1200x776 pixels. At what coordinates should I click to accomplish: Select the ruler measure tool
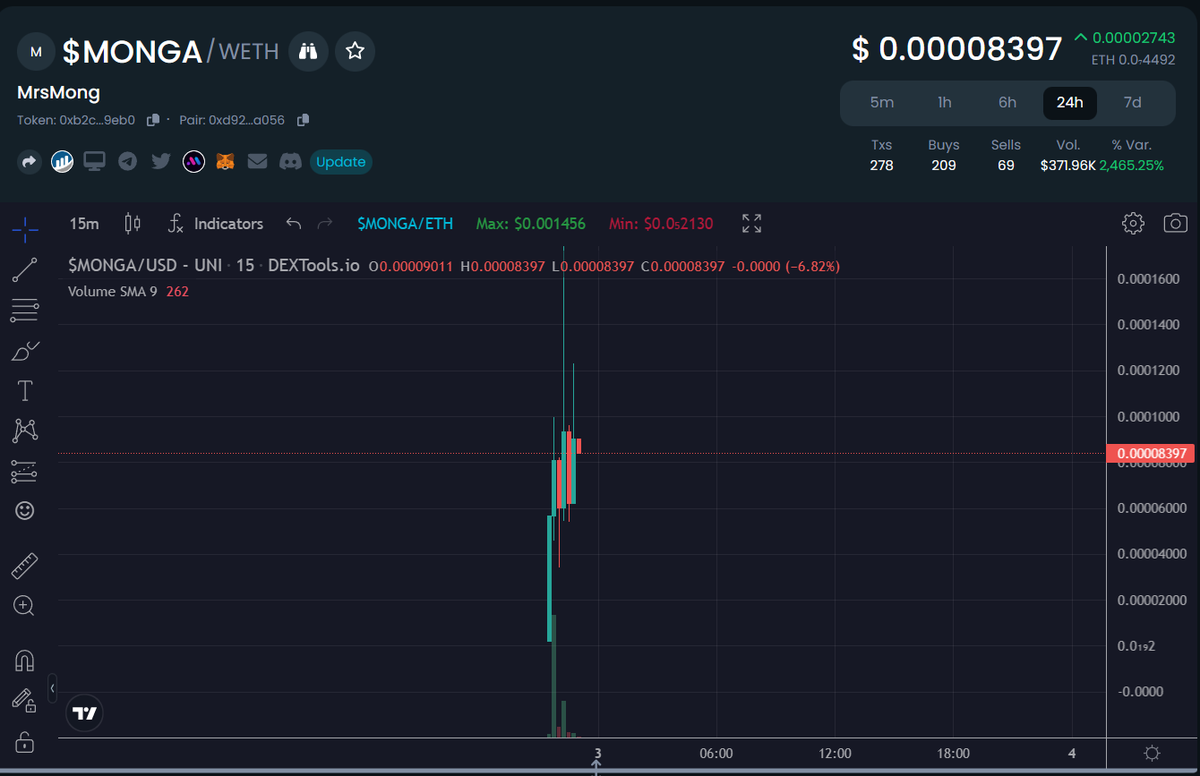[x=25, y=566]
